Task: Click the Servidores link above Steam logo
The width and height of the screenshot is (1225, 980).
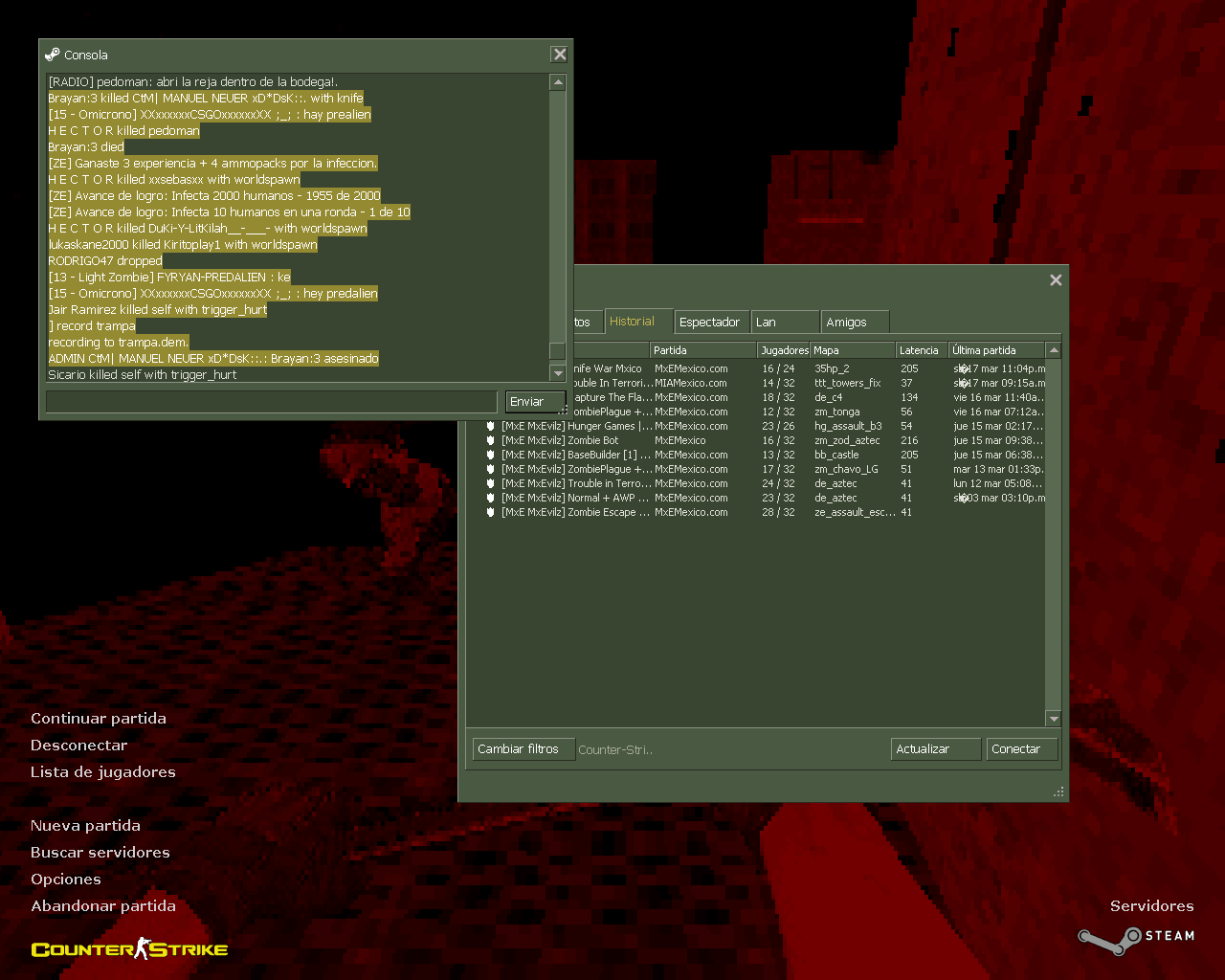Action: point(1152,906)
